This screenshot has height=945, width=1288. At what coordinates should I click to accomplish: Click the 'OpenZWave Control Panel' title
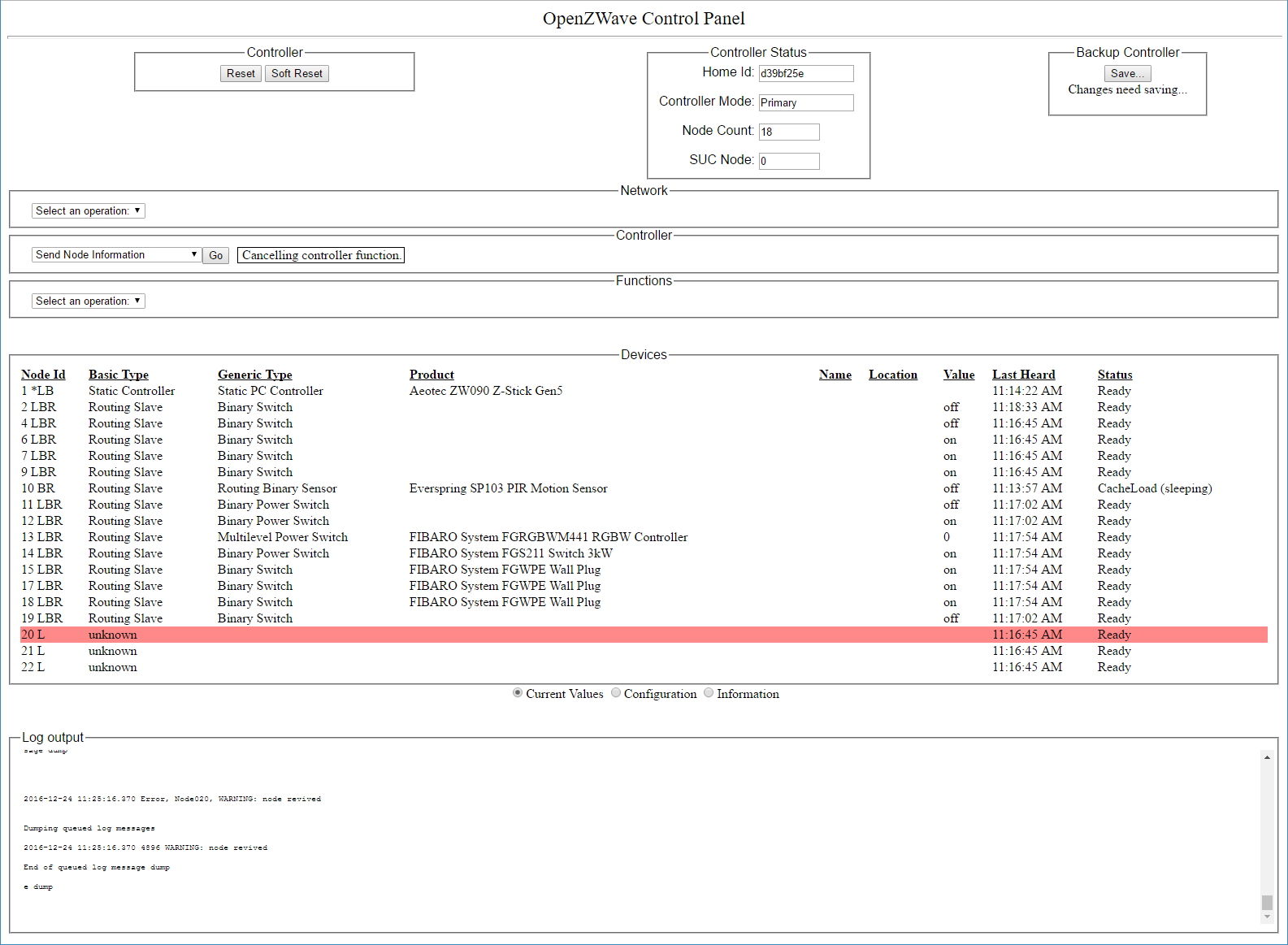(644, 19)
